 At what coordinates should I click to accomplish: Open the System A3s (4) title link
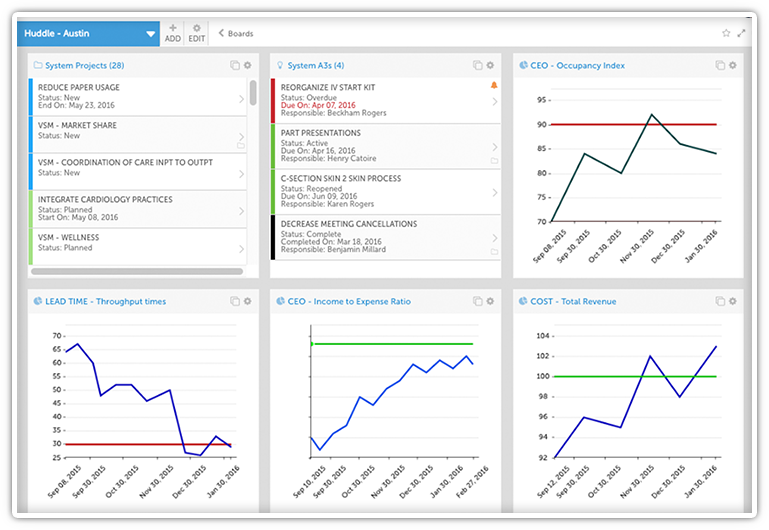coord(315,65)
